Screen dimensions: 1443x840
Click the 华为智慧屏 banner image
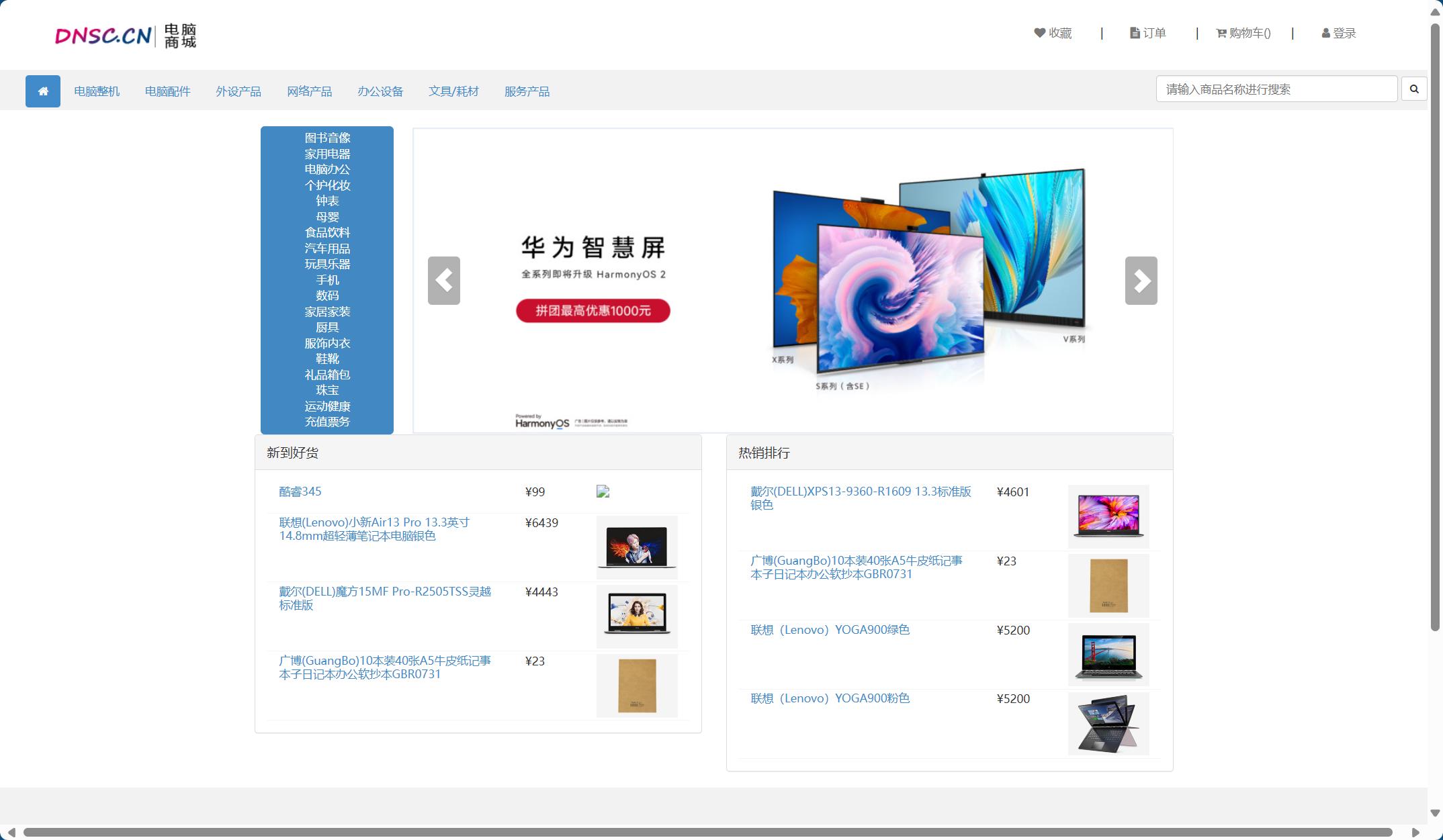793,281
